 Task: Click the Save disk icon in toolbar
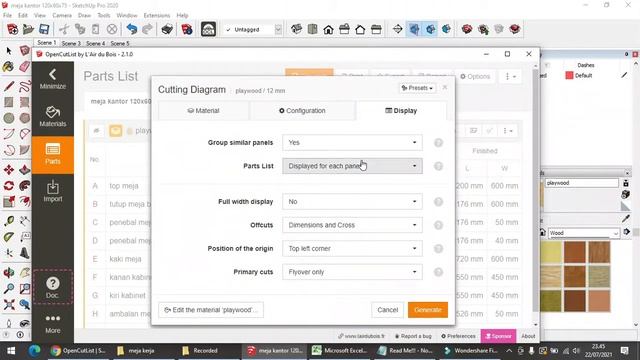click(44, 29)
